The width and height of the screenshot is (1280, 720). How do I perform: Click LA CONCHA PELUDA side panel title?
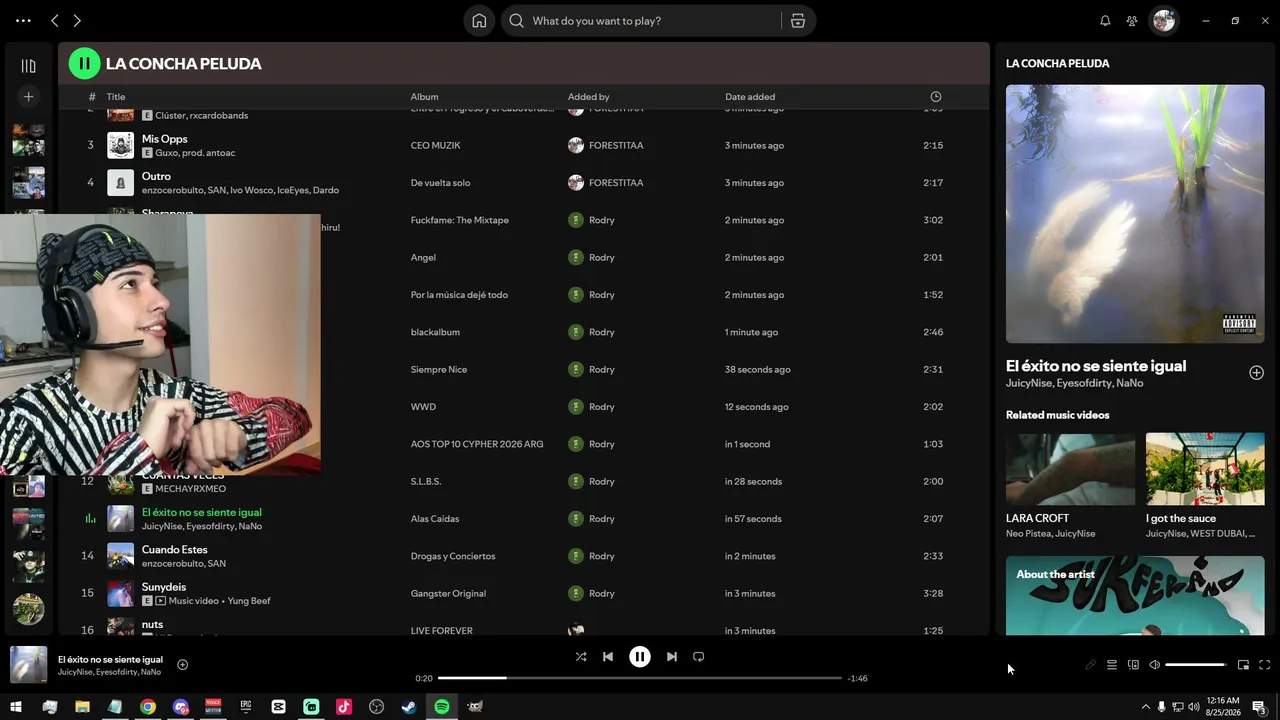(1057, 63)
